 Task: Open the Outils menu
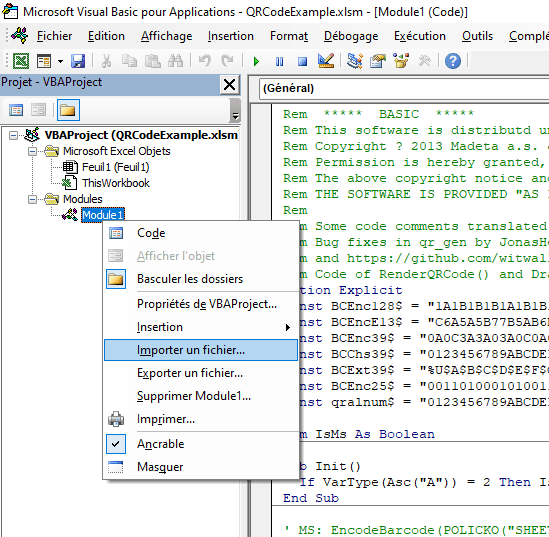pyautogui.click(x=477, y=36)
